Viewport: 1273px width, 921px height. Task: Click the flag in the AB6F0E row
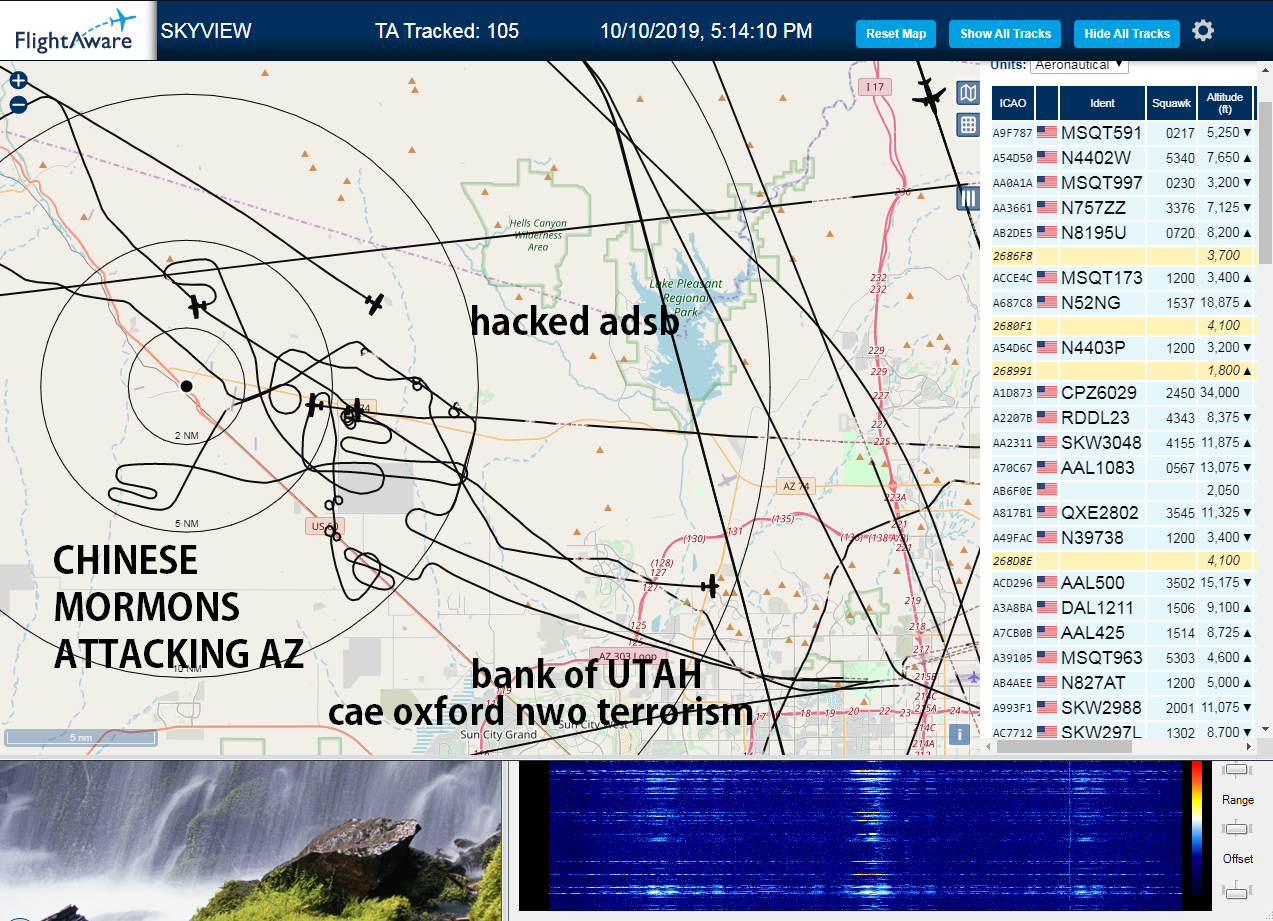pyautogui.click(x=1047, y=490)
